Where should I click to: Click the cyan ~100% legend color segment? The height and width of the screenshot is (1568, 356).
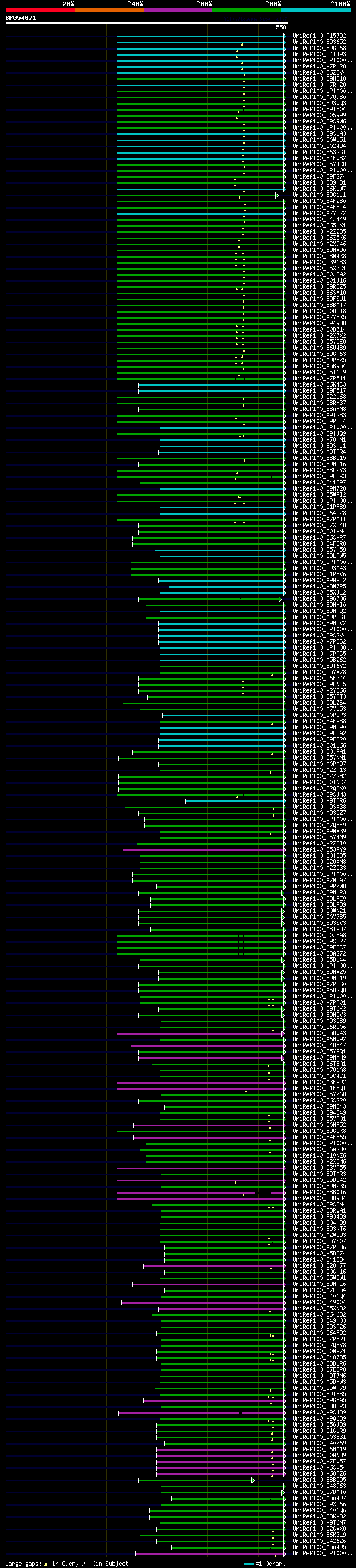pos(317,10)
